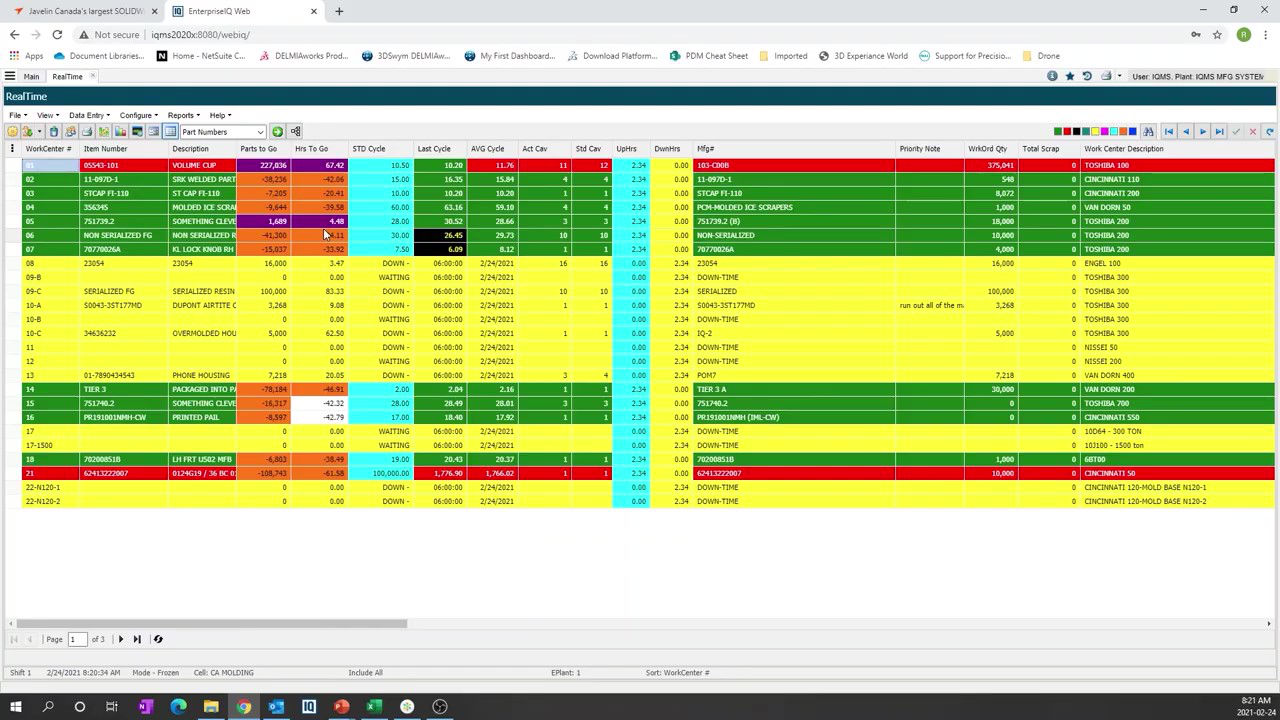The height and width of the screenshot is (720, 1280).
Task: Click the blue refresh arrow at toolbar end
Action: (x=1270, y=132)
